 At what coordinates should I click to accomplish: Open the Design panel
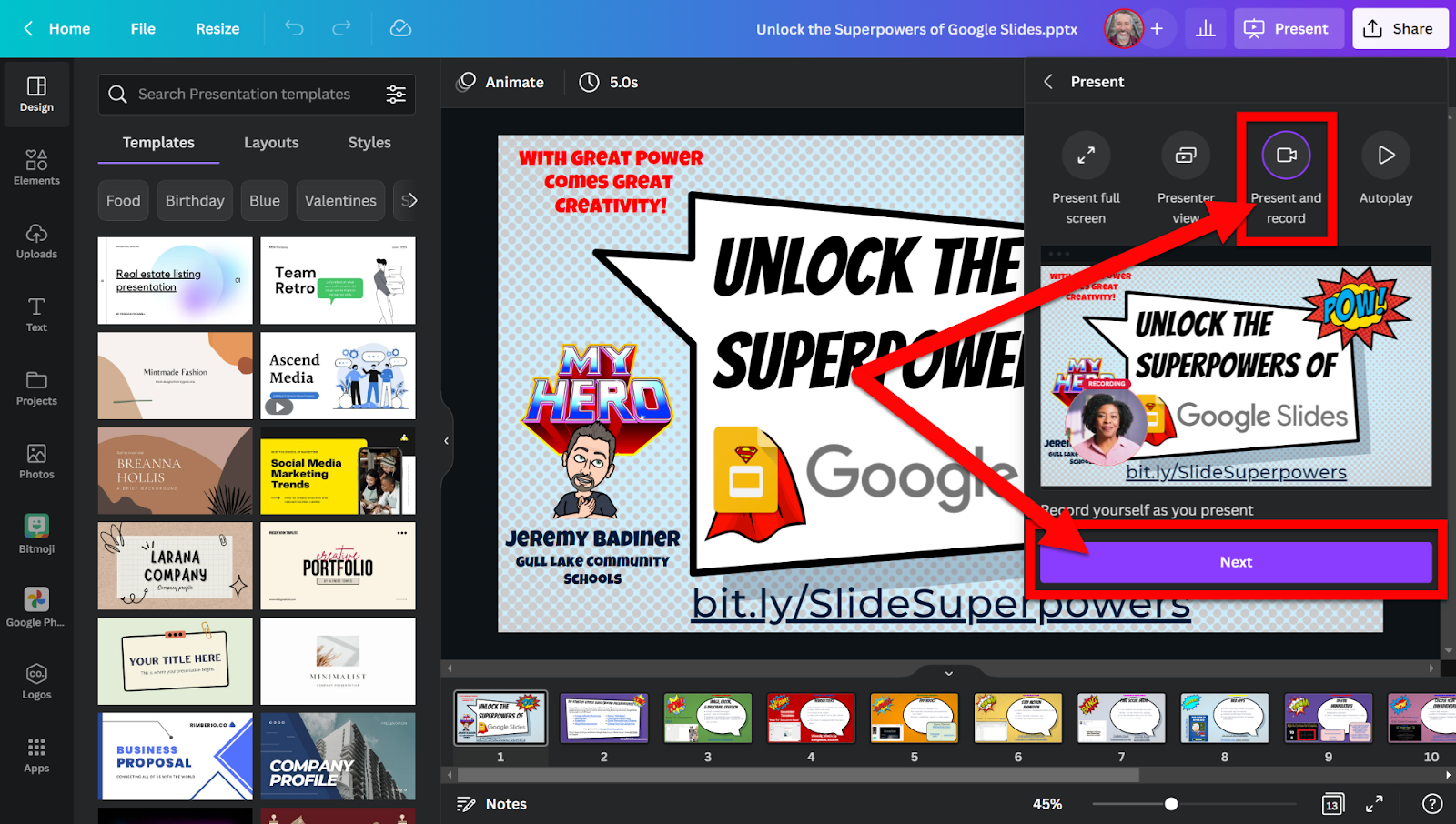point(36,95)
